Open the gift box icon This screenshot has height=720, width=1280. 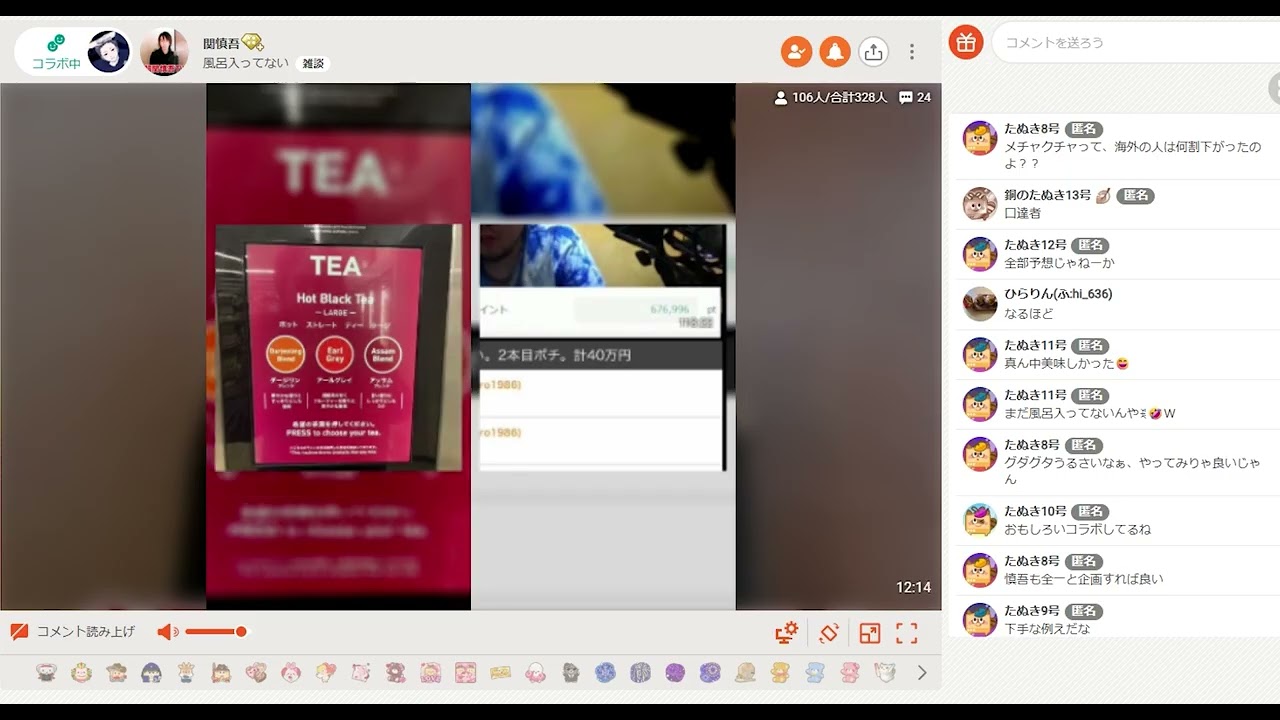click(x=966, y=42)
